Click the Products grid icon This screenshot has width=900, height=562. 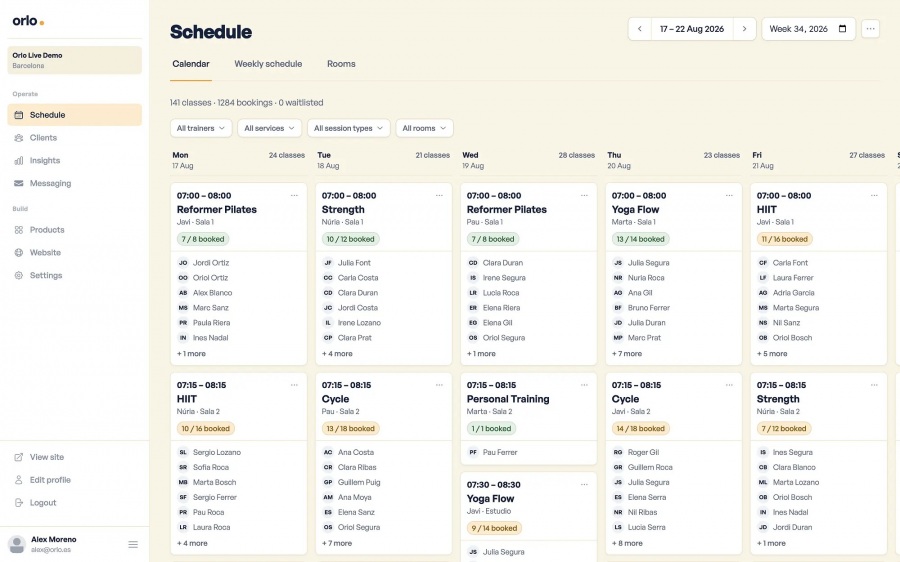click(19, 230)
